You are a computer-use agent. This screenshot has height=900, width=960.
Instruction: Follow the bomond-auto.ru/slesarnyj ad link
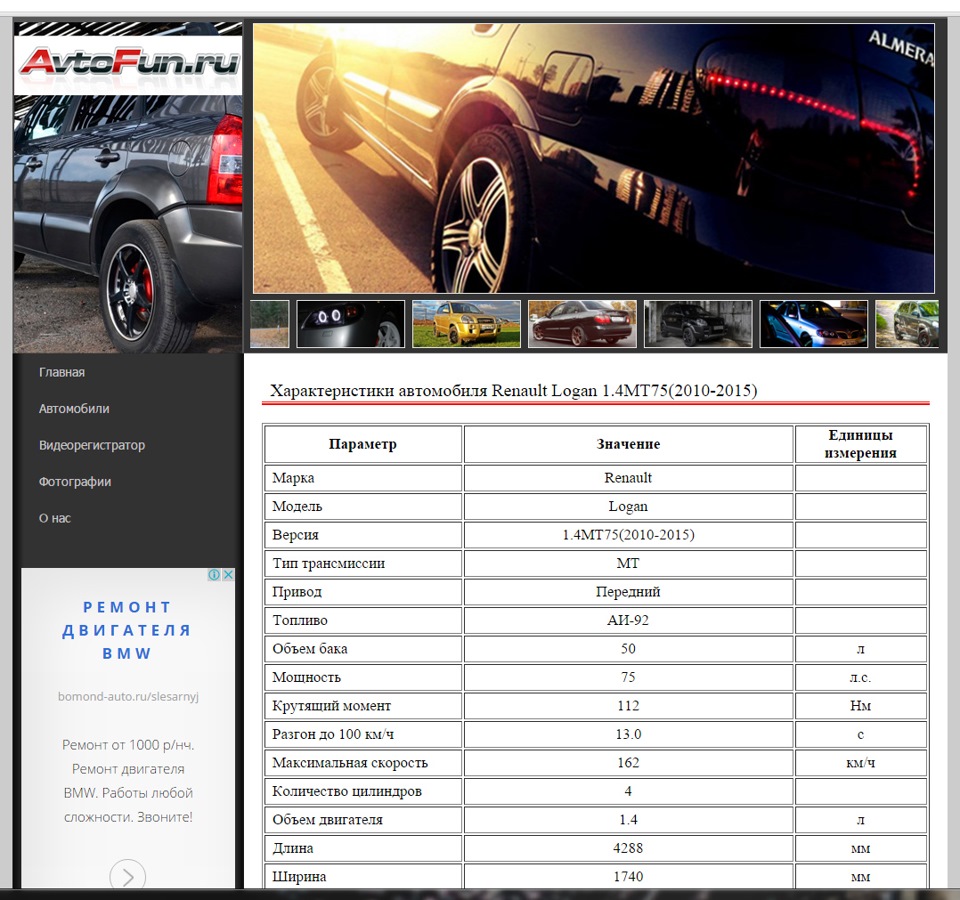pyautogui.click(x=128, y=696)
